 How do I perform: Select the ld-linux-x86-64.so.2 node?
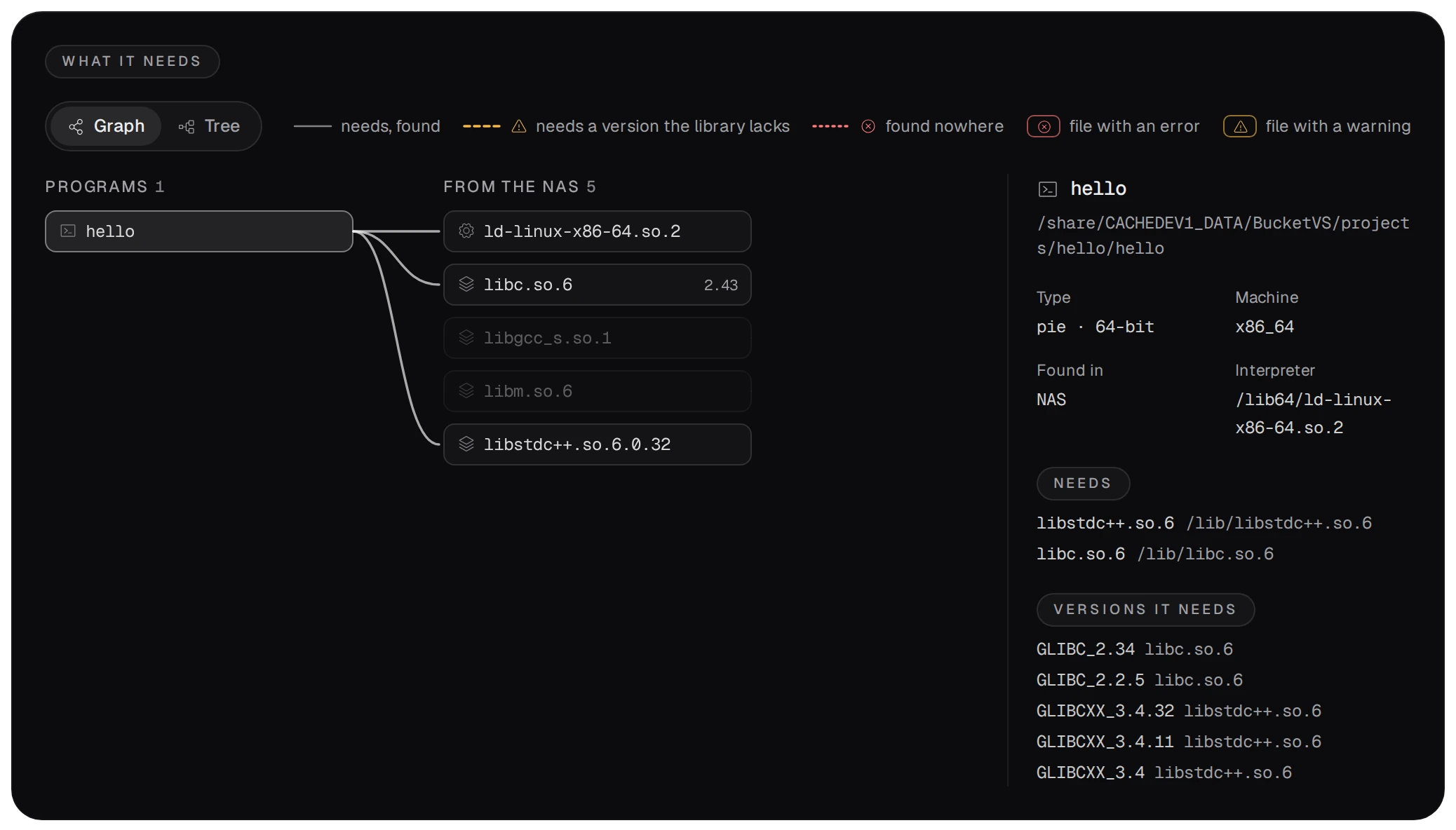point(598,231)
